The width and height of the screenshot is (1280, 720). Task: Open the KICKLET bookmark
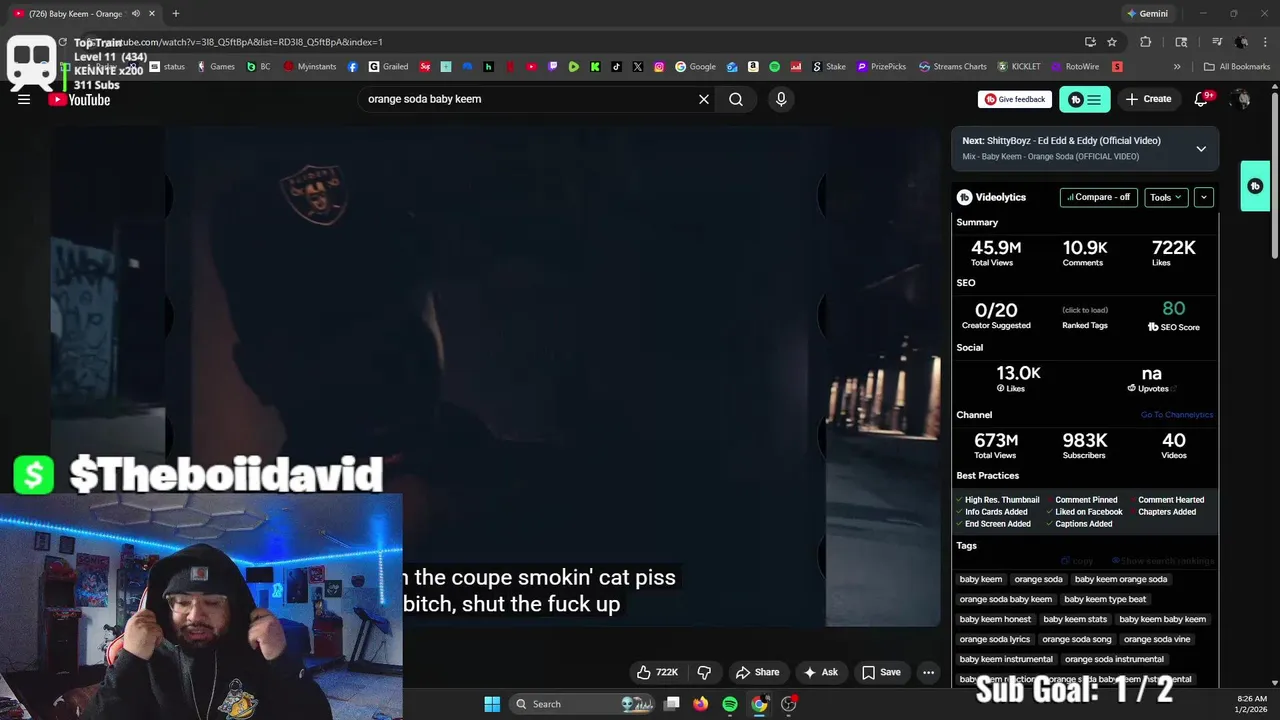coord(1018,67)
